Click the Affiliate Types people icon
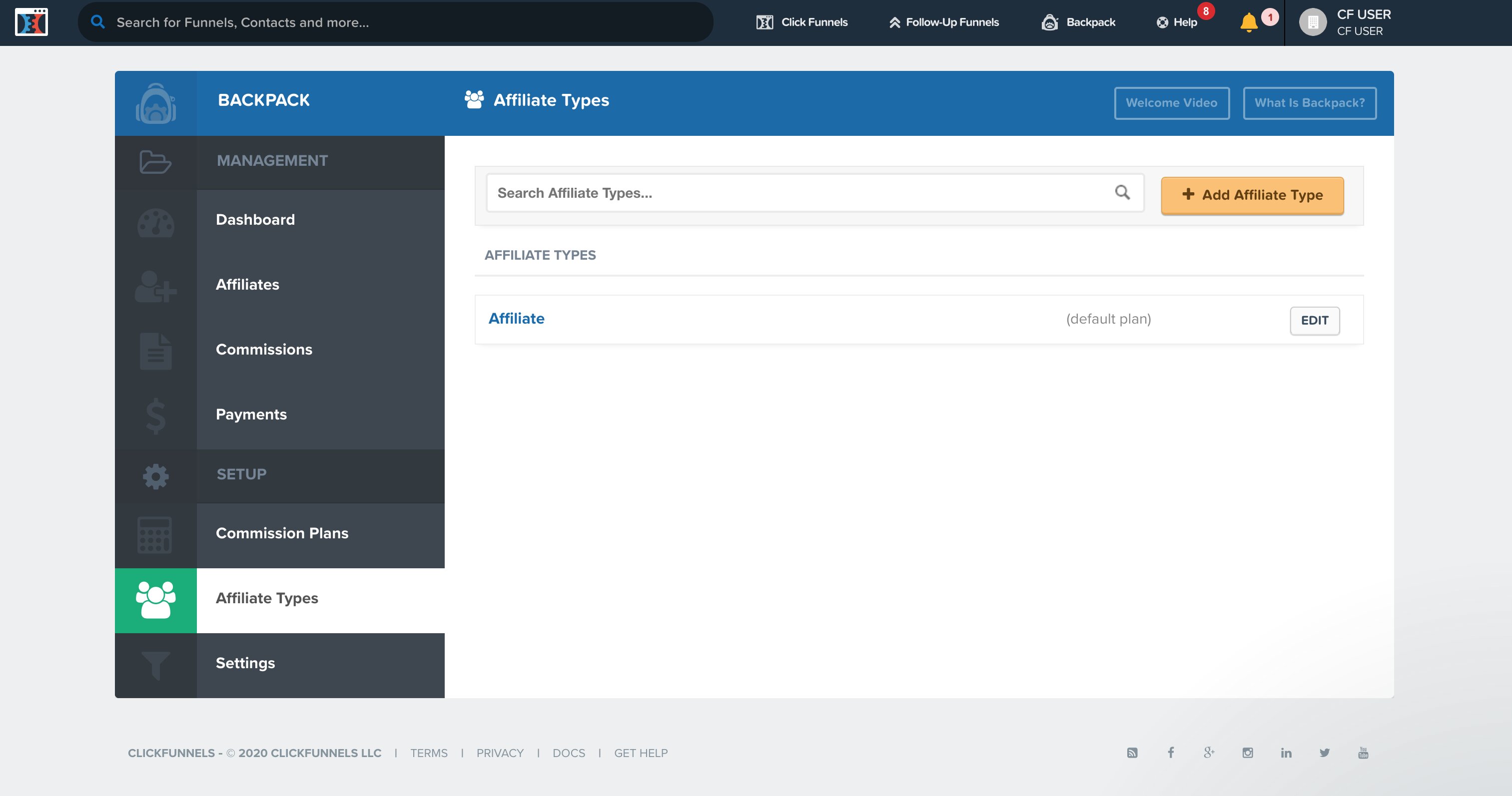 pos(155,599)
